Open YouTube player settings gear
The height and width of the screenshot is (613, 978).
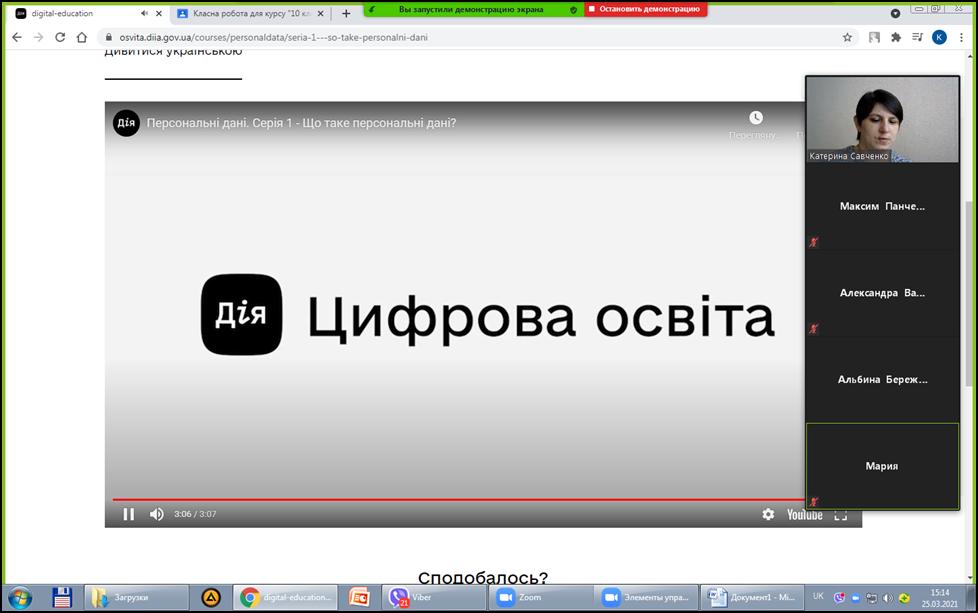coord(768,514)
